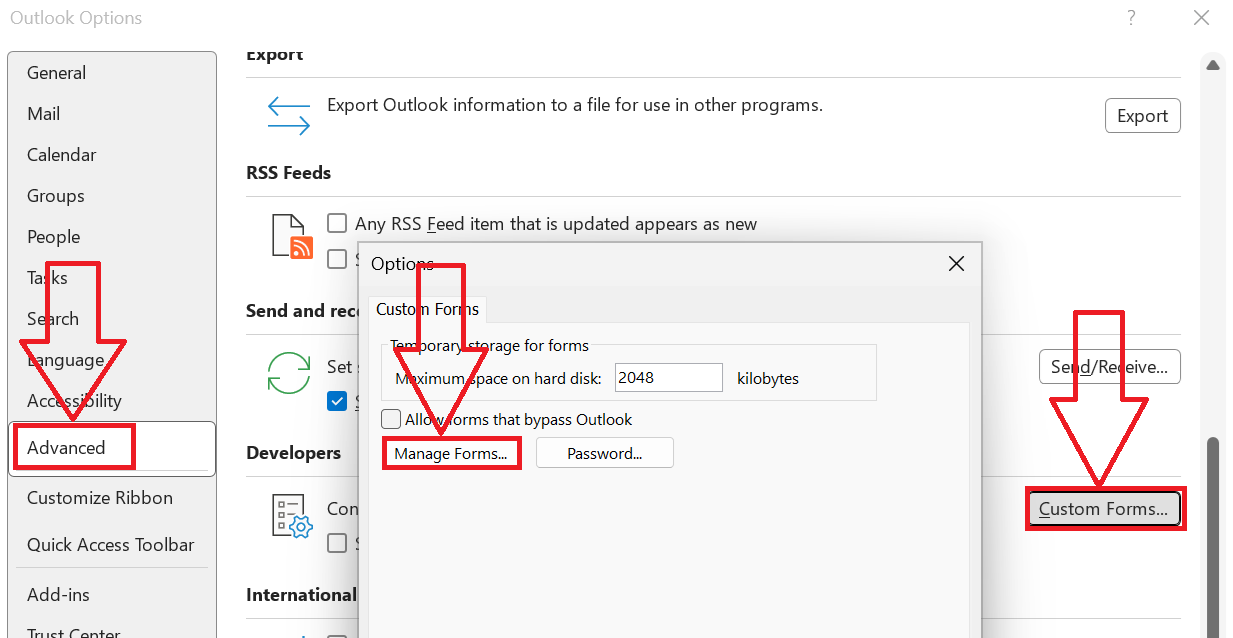Toggle the checkbox under Developers section
This screenshot has height=638, width=1233.
(x=338, y=543)
